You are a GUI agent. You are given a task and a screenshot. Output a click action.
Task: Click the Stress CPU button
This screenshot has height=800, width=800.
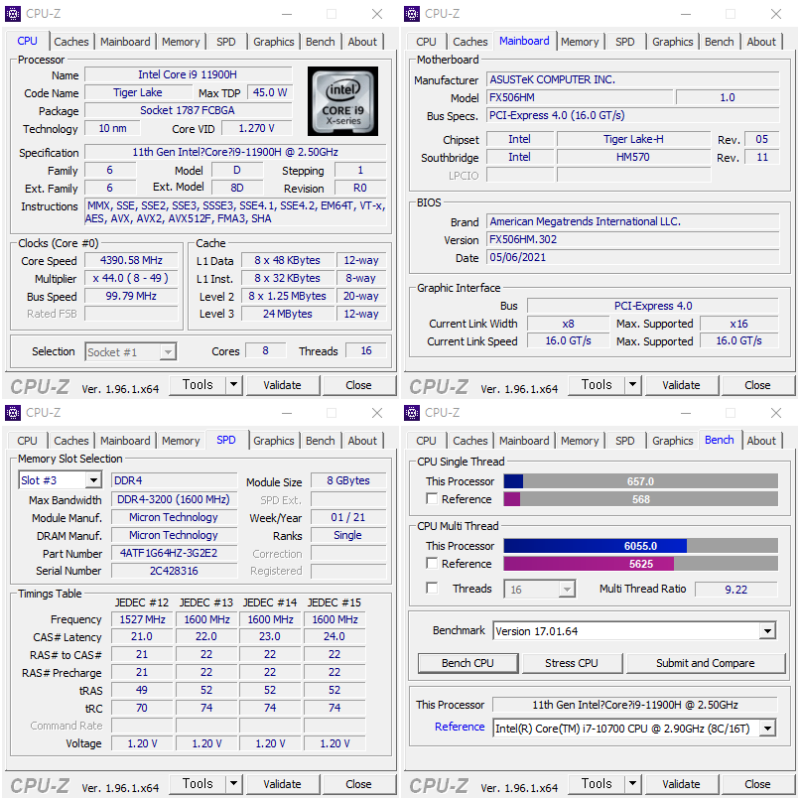[571, 663]
